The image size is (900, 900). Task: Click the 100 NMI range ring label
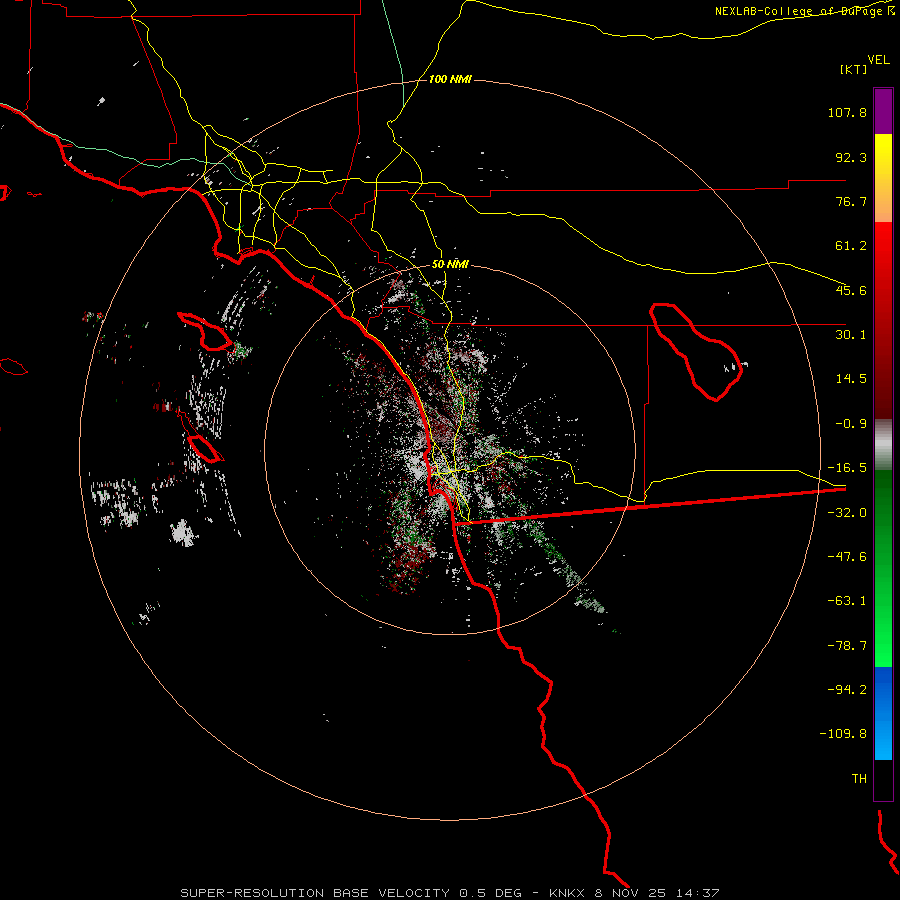pyautogui.click(x=450, y=79)
